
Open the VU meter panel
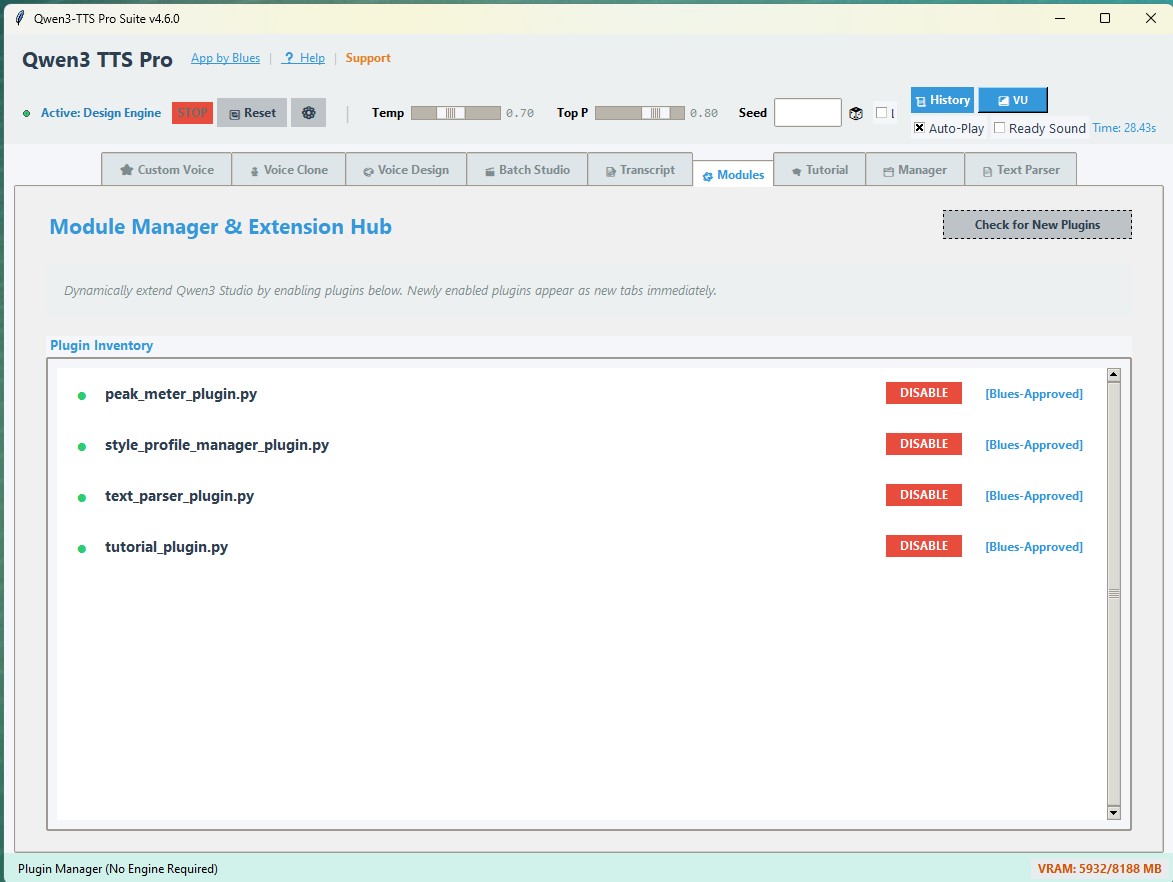click(x=1012, y=99)
